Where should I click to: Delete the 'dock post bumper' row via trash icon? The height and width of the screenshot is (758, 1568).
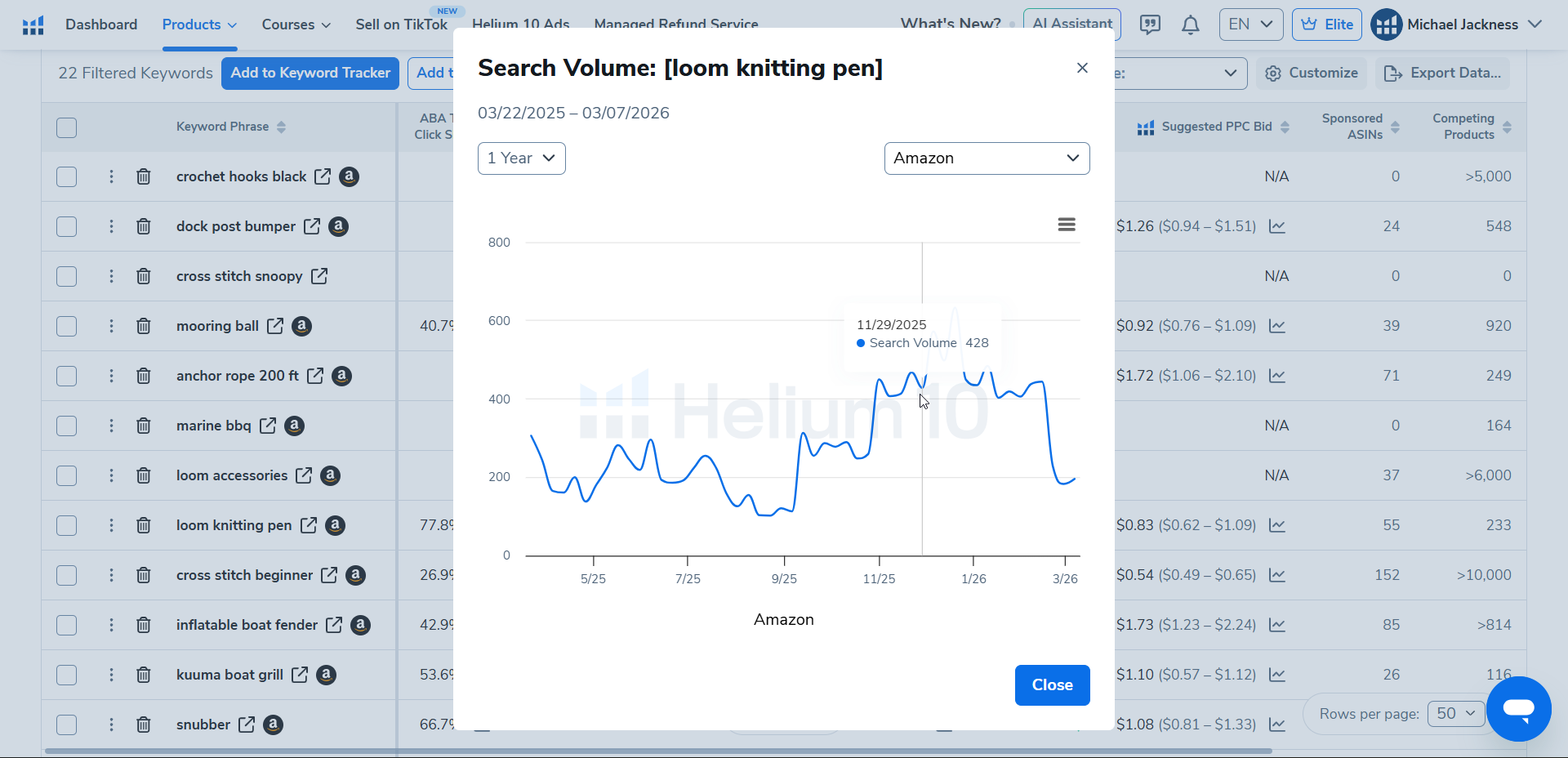pos(144,226)
